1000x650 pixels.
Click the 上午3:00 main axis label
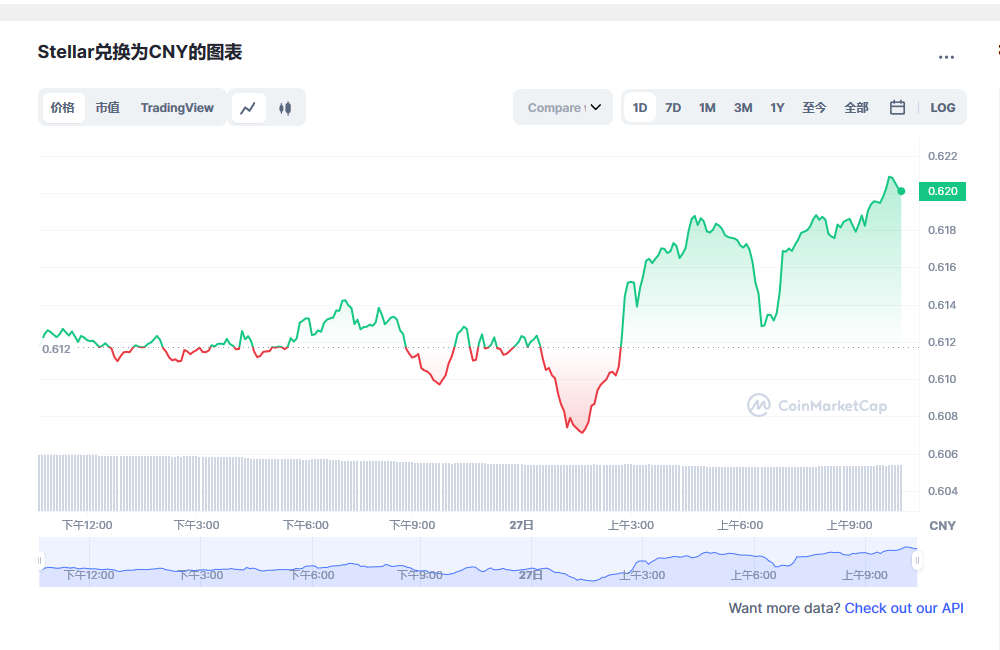[x=631, y=526]
